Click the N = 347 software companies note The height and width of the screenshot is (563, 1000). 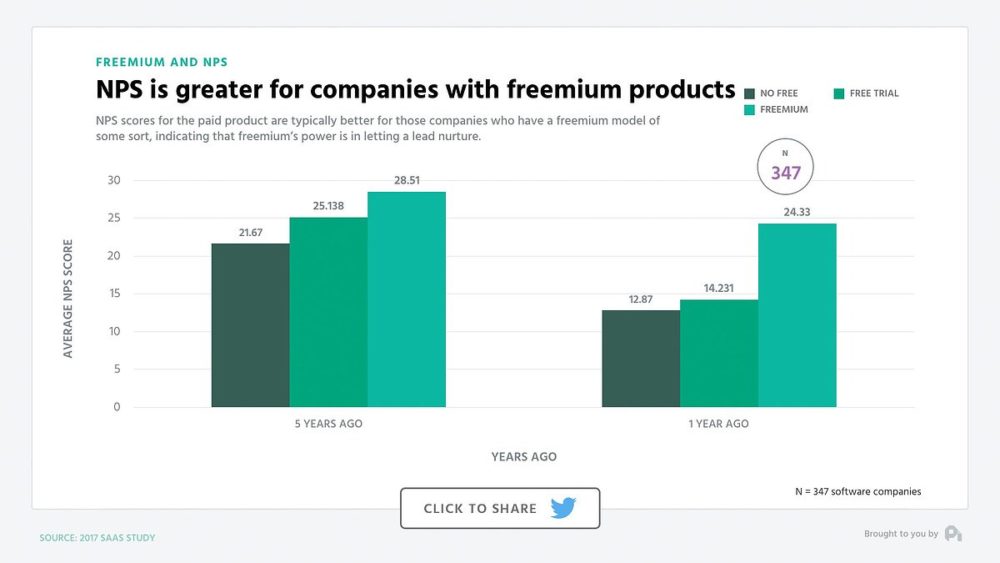tap(857, 491)
